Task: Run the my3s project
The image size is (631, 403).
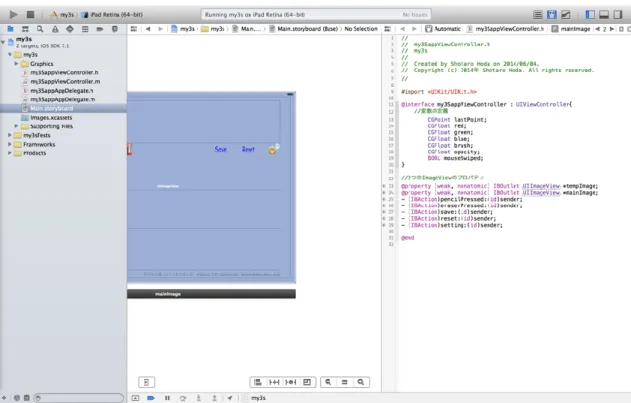Action: [13, 14]
